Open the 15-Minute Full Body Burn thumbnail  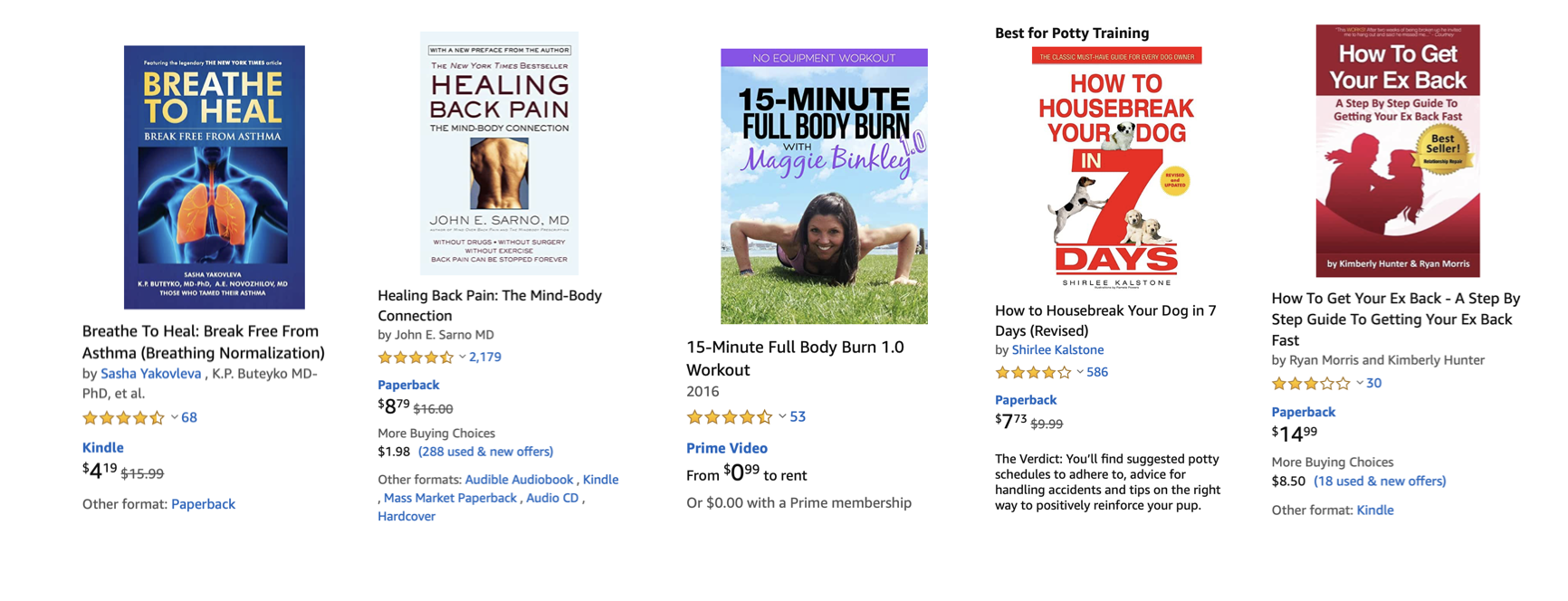[824, 186]
